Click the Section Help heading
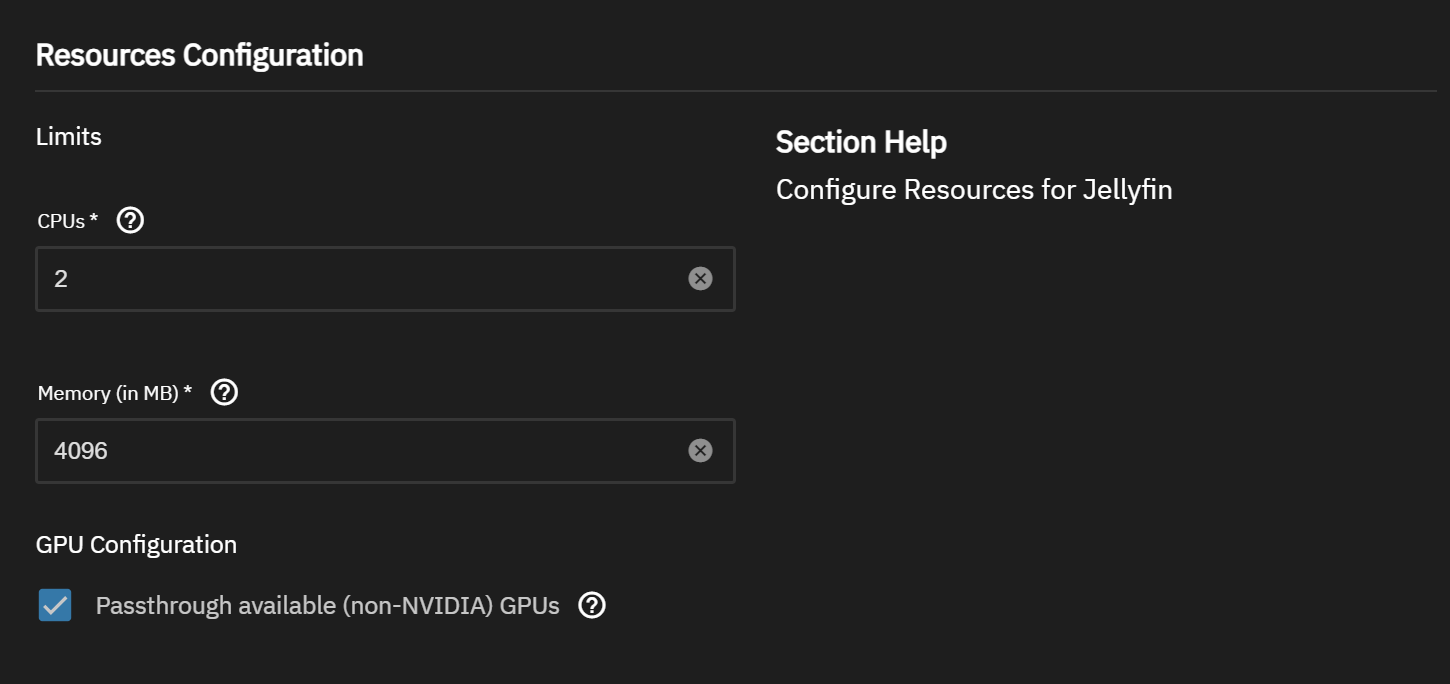Screen dimensions: 1450x684 (861, 142)
